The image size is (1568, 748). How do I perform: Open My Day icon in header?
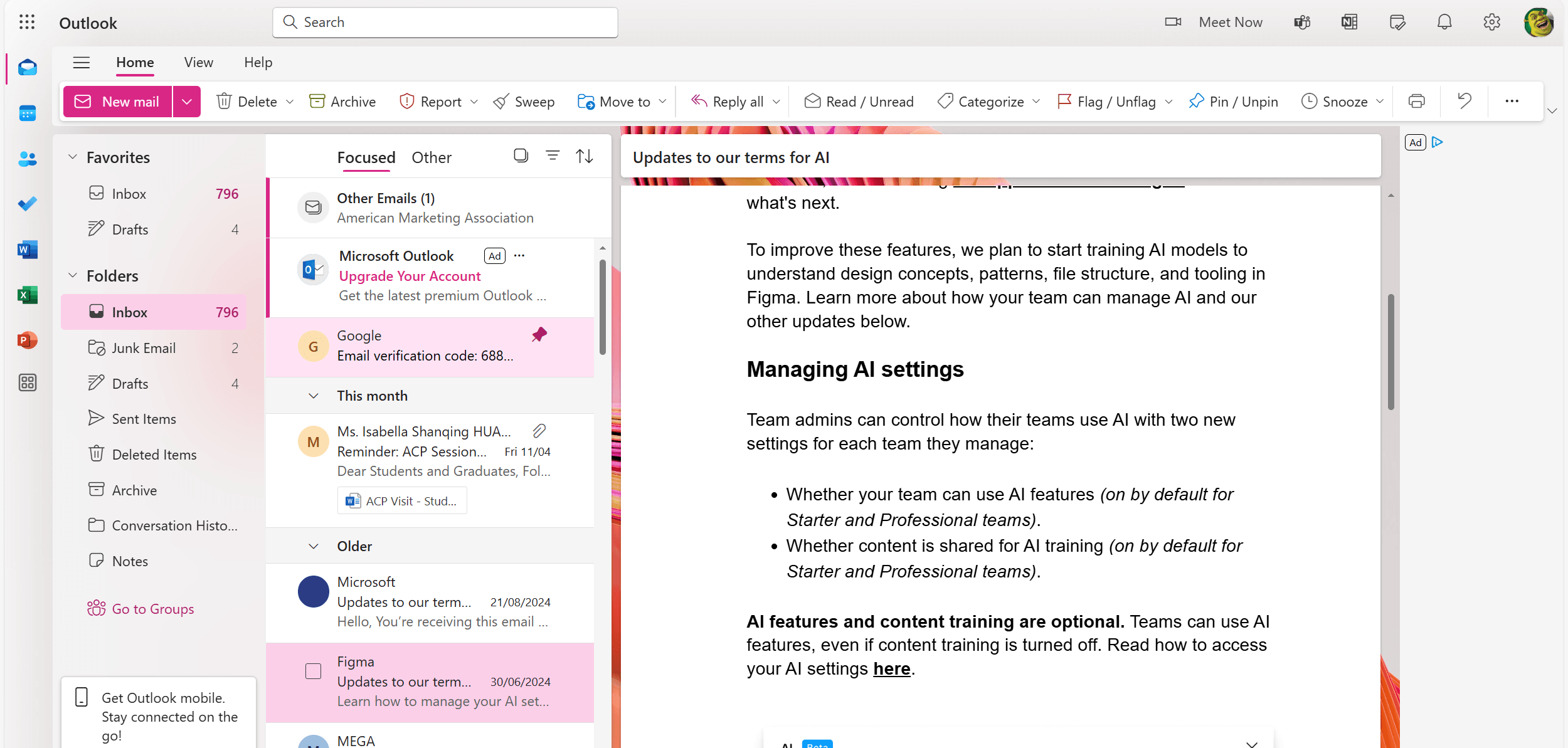coord(1397,23)
